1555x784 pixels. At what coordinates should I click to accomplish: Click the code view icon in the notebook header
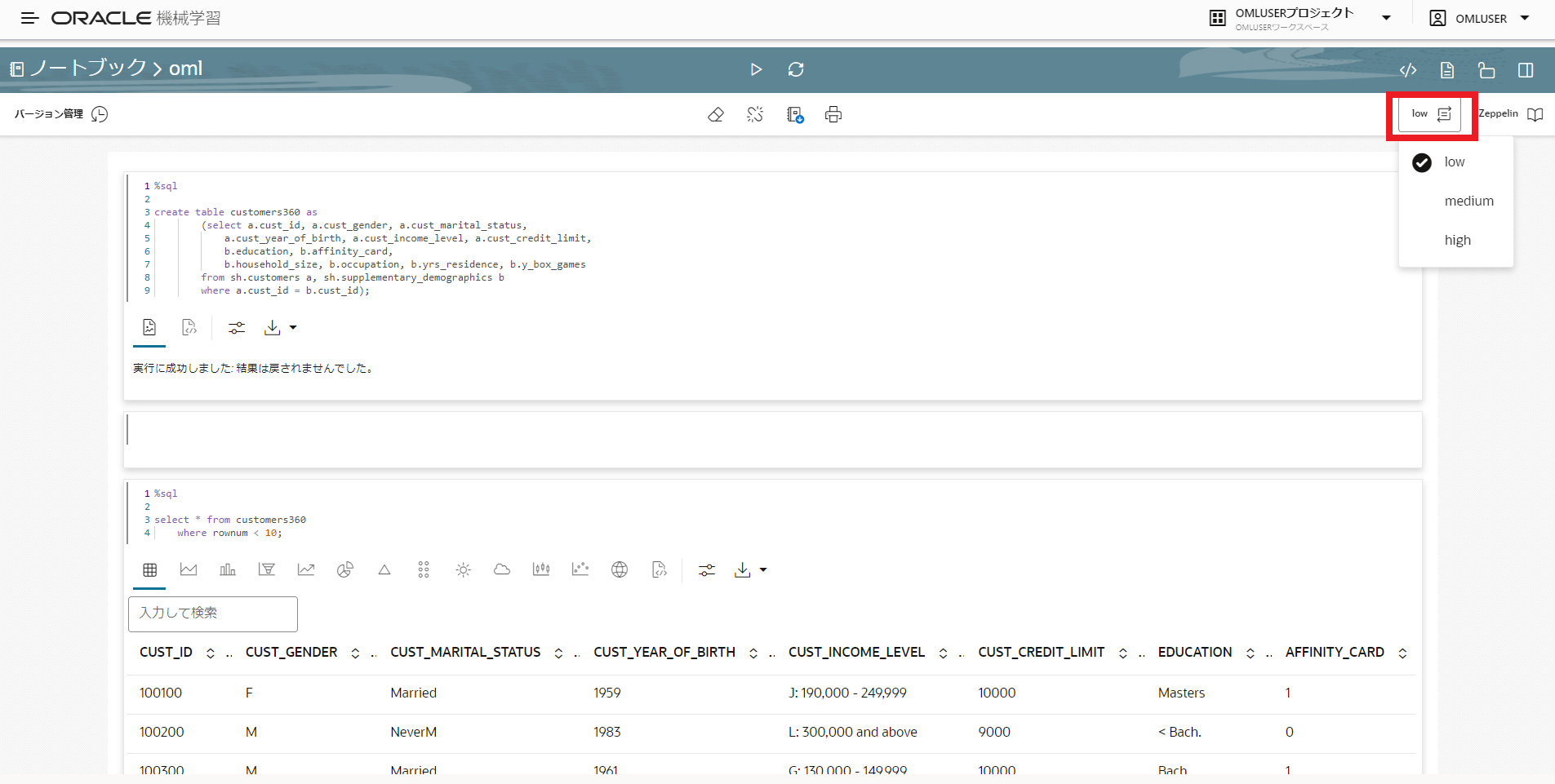pos(1409,70)
